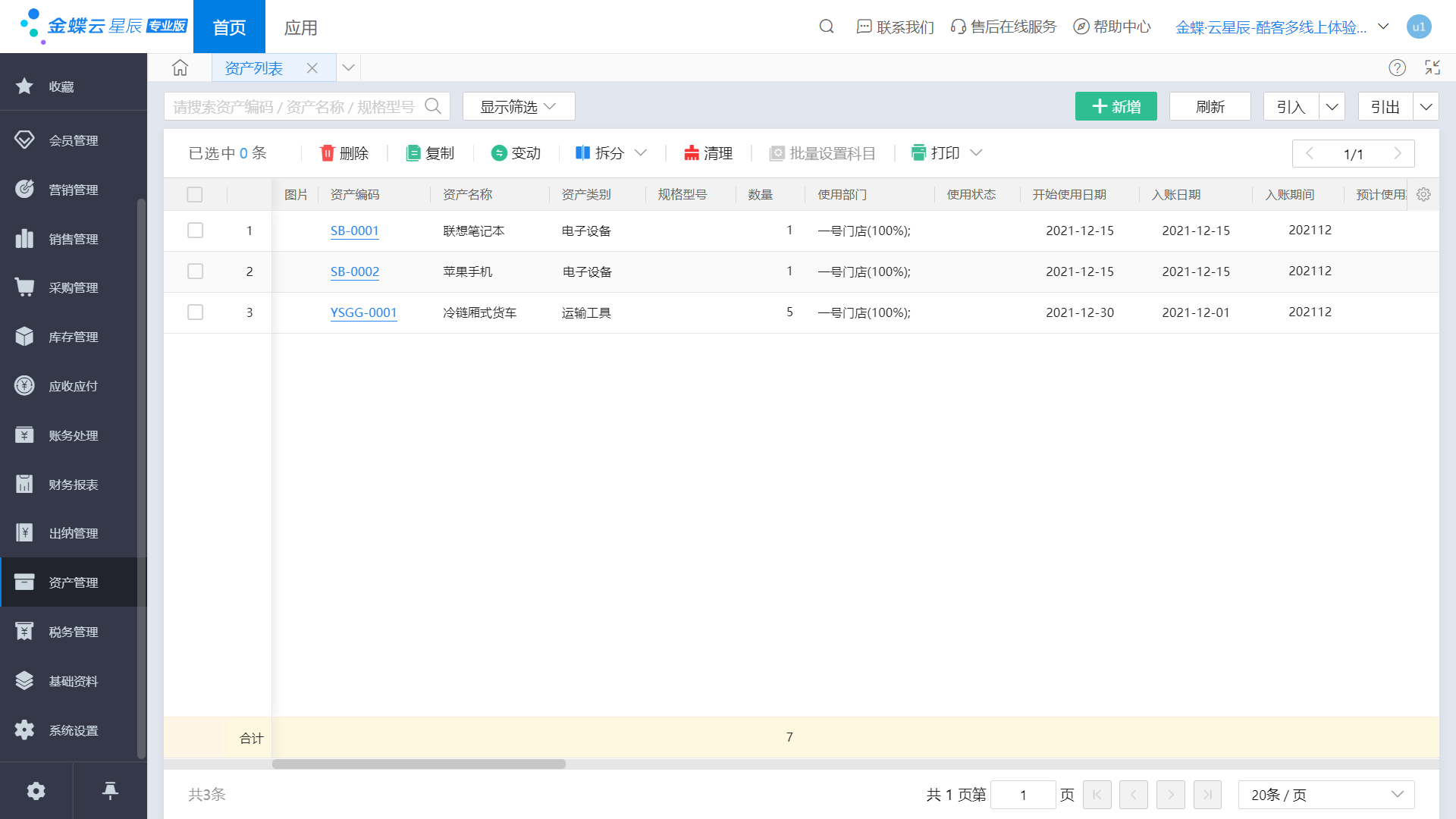Open 账务处理 sidebar icon
The image size is (1456, 819).
pyautogui.click(x=24, y=435)
